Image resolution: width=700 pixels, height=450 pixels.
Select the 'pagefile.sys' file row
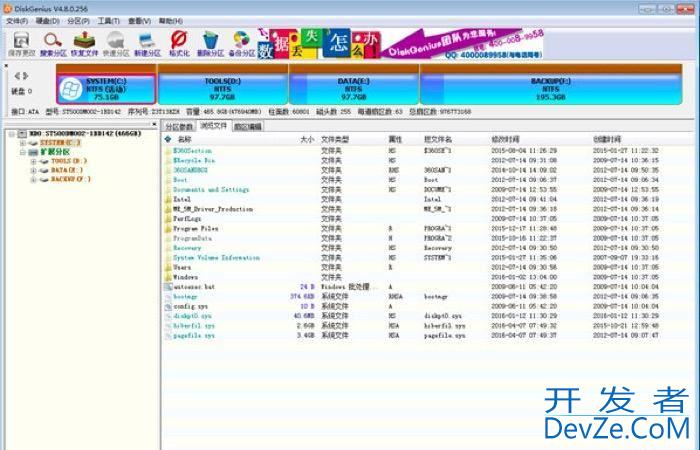click(x=430, y=335)
